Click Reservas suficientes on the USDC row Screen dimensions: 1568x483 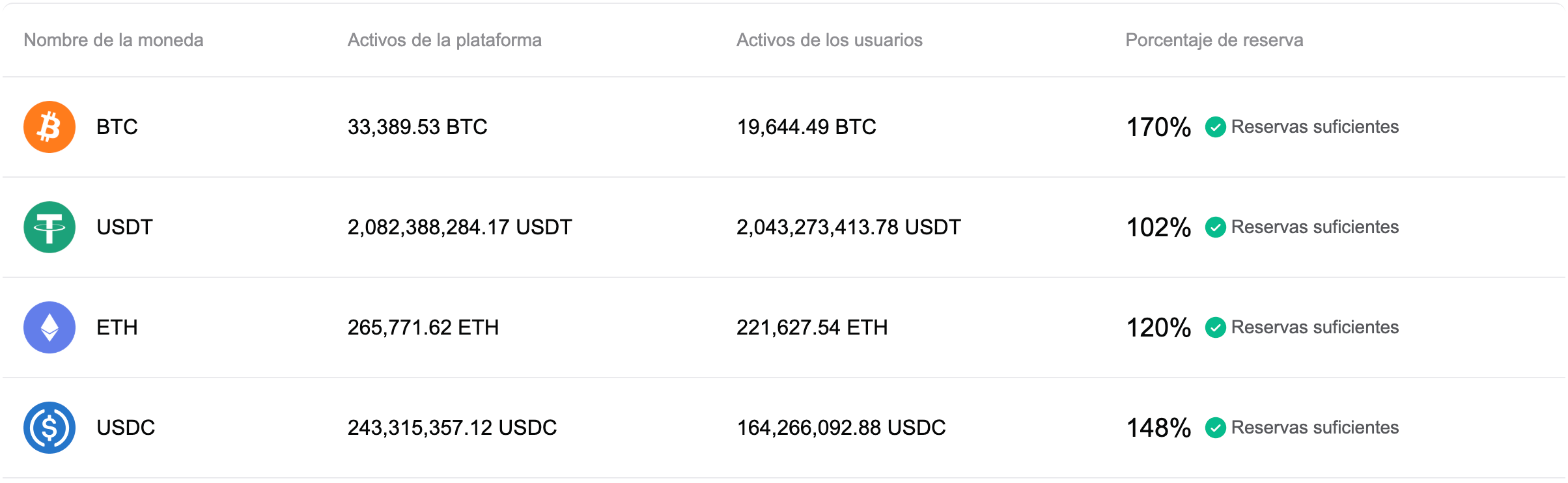[1314, 428]
